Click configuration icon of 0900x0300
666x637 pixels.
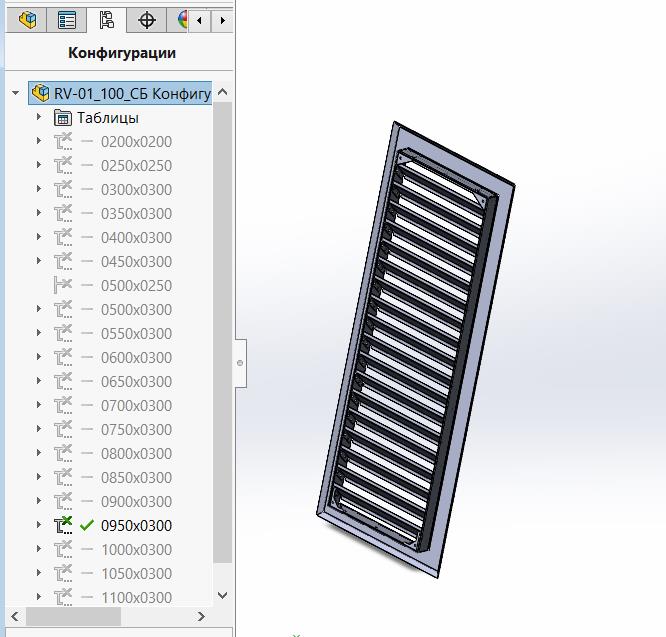[63, 501]
